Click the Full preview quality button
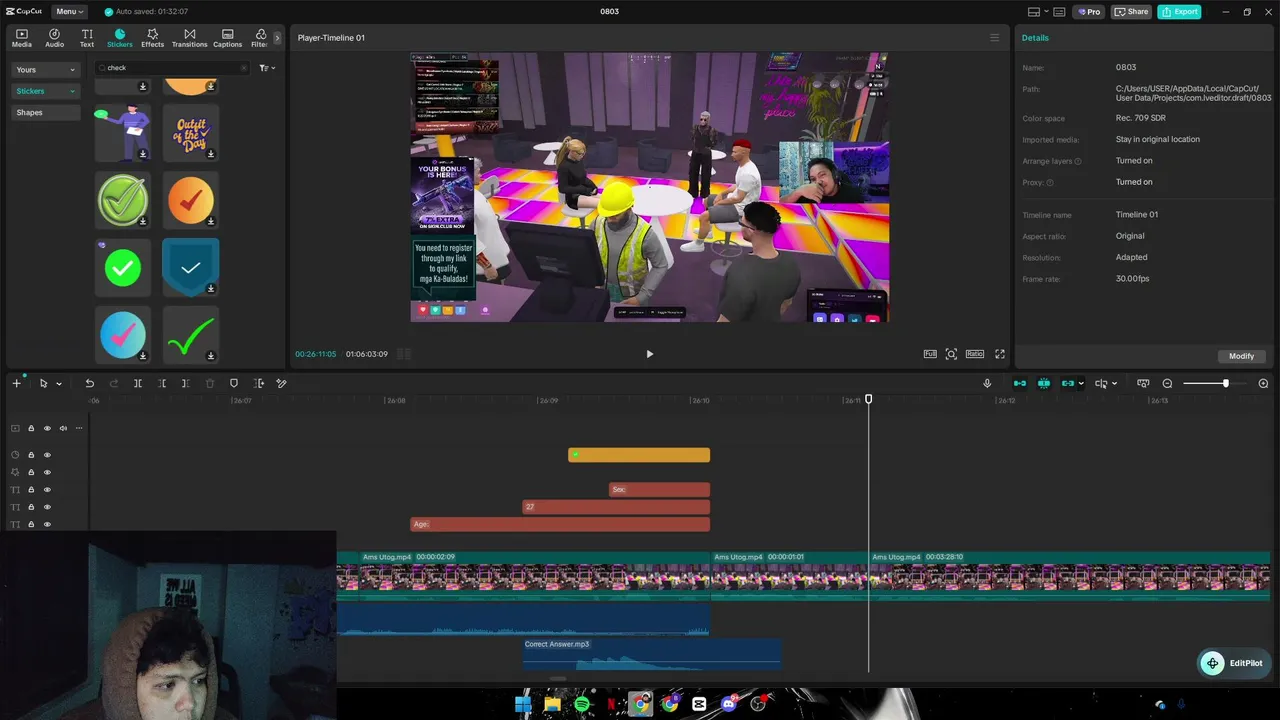 pos(930,354)
